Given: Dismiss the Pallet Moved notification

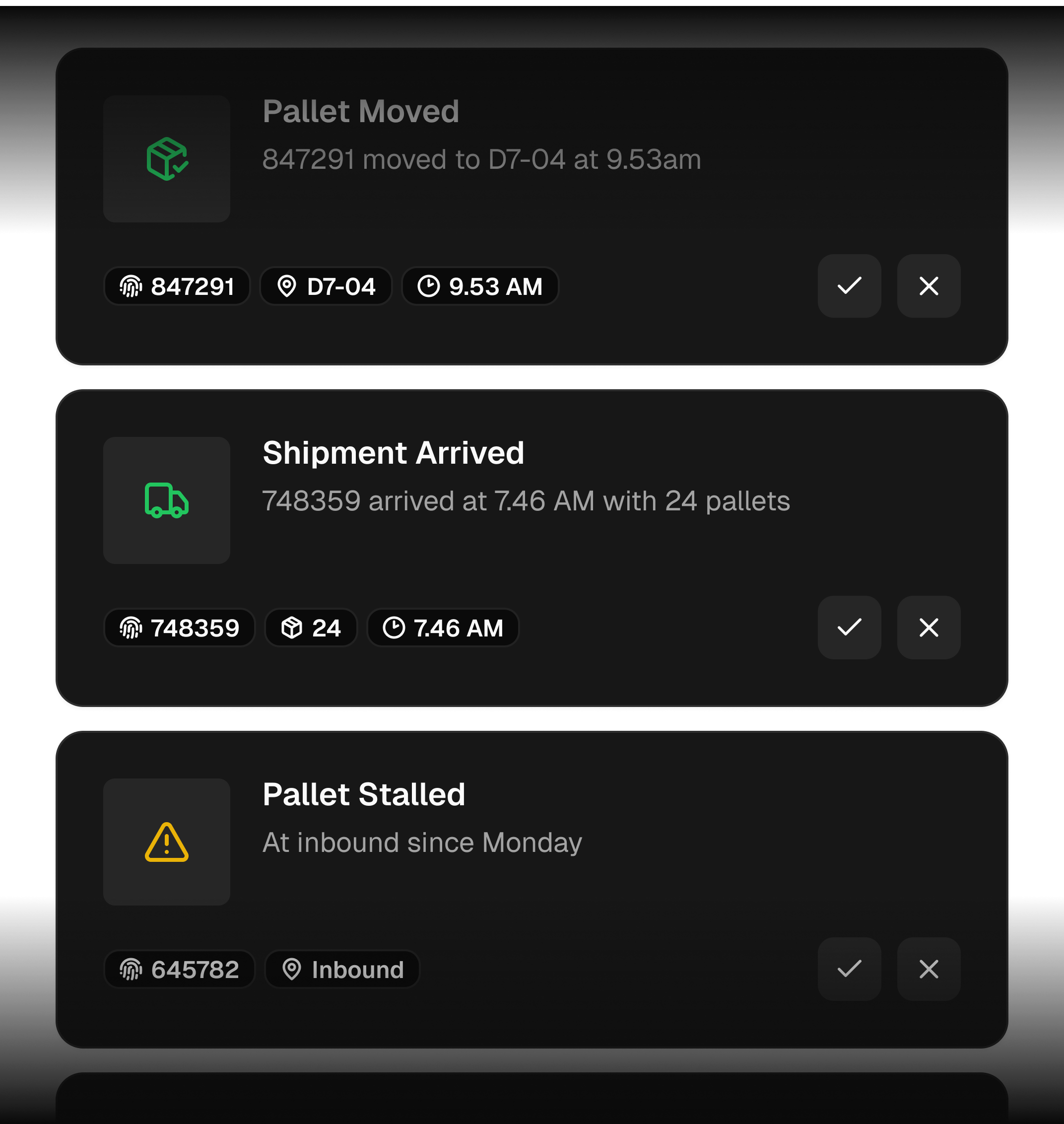Looking at the screenshot, I should tap(929, 286).
